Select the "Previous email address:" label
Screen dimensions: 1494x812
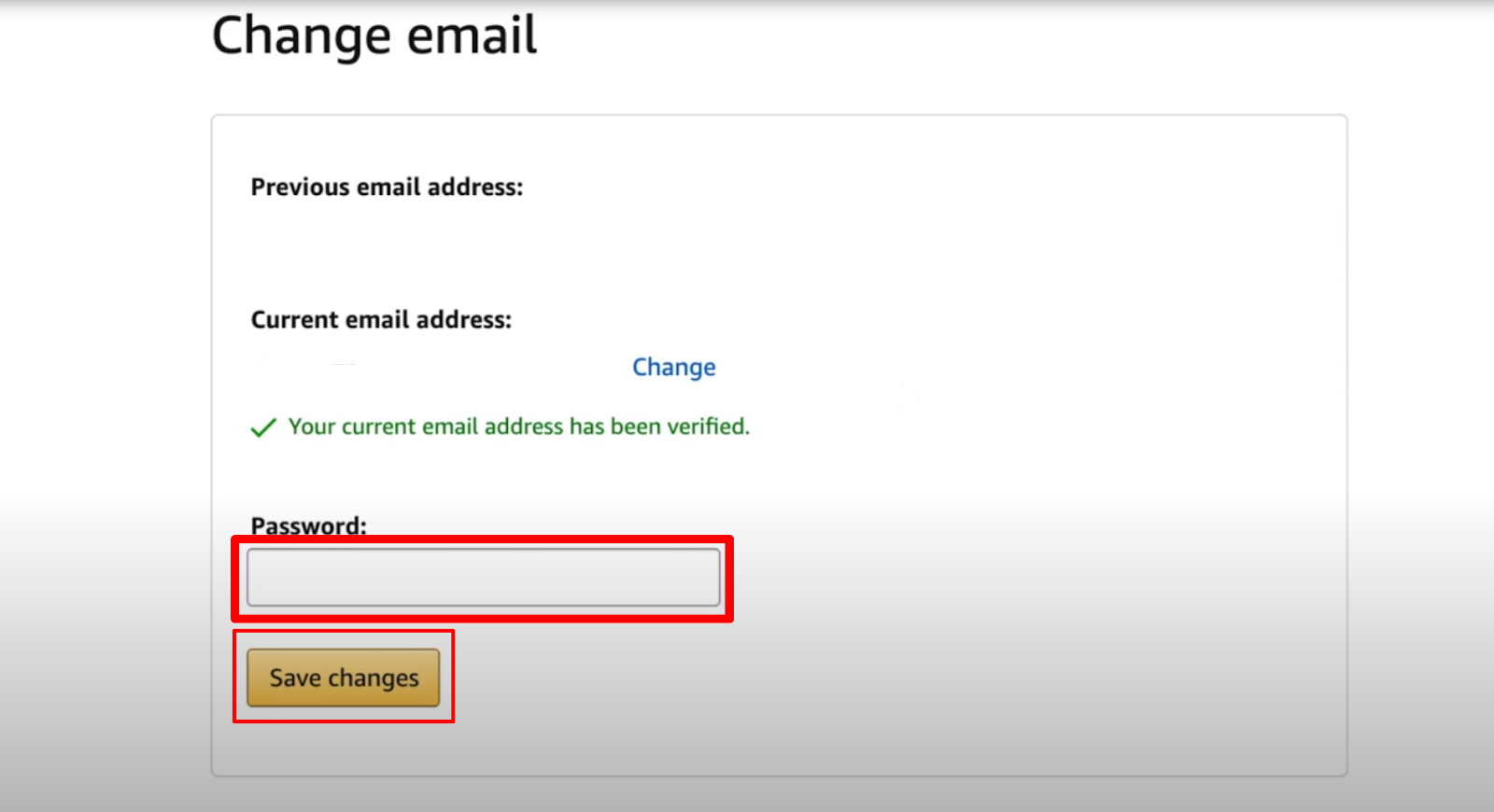pyautogui.click(x=387, y=187)
